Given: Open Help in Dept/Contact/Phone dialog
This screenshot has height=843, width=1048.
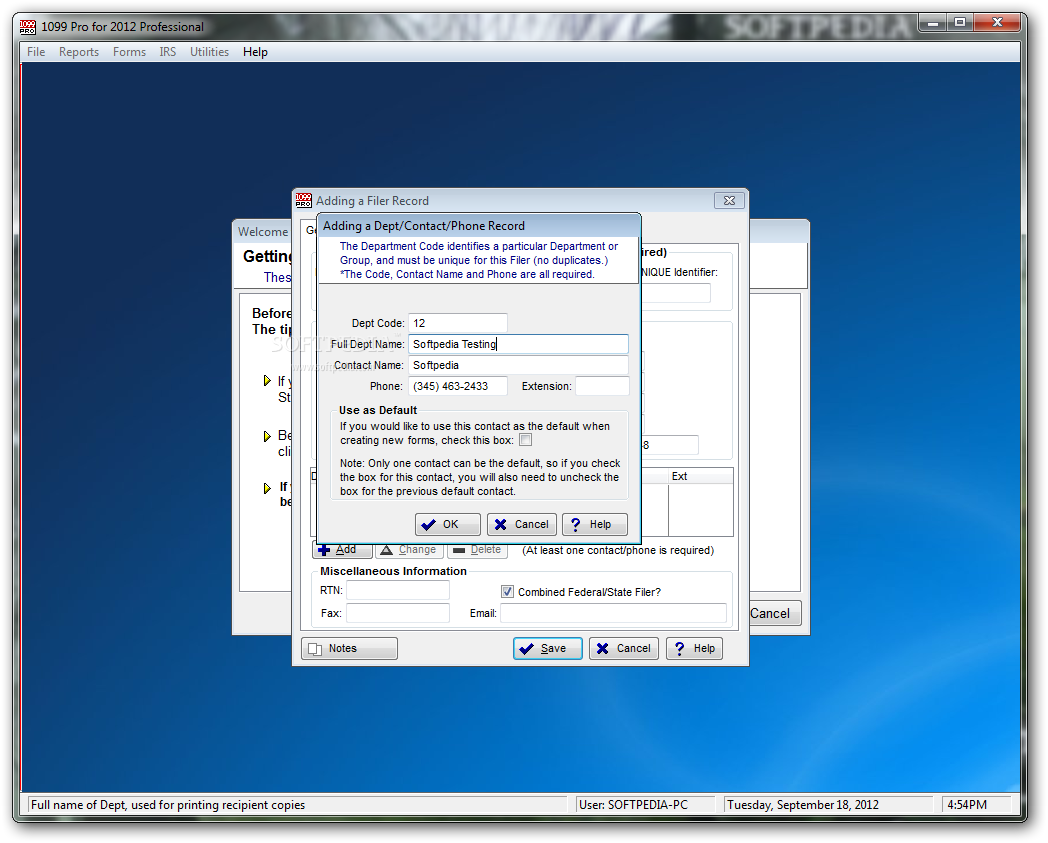Looking at the screenshot, I should pyautogui.click(x=595, y=524).
